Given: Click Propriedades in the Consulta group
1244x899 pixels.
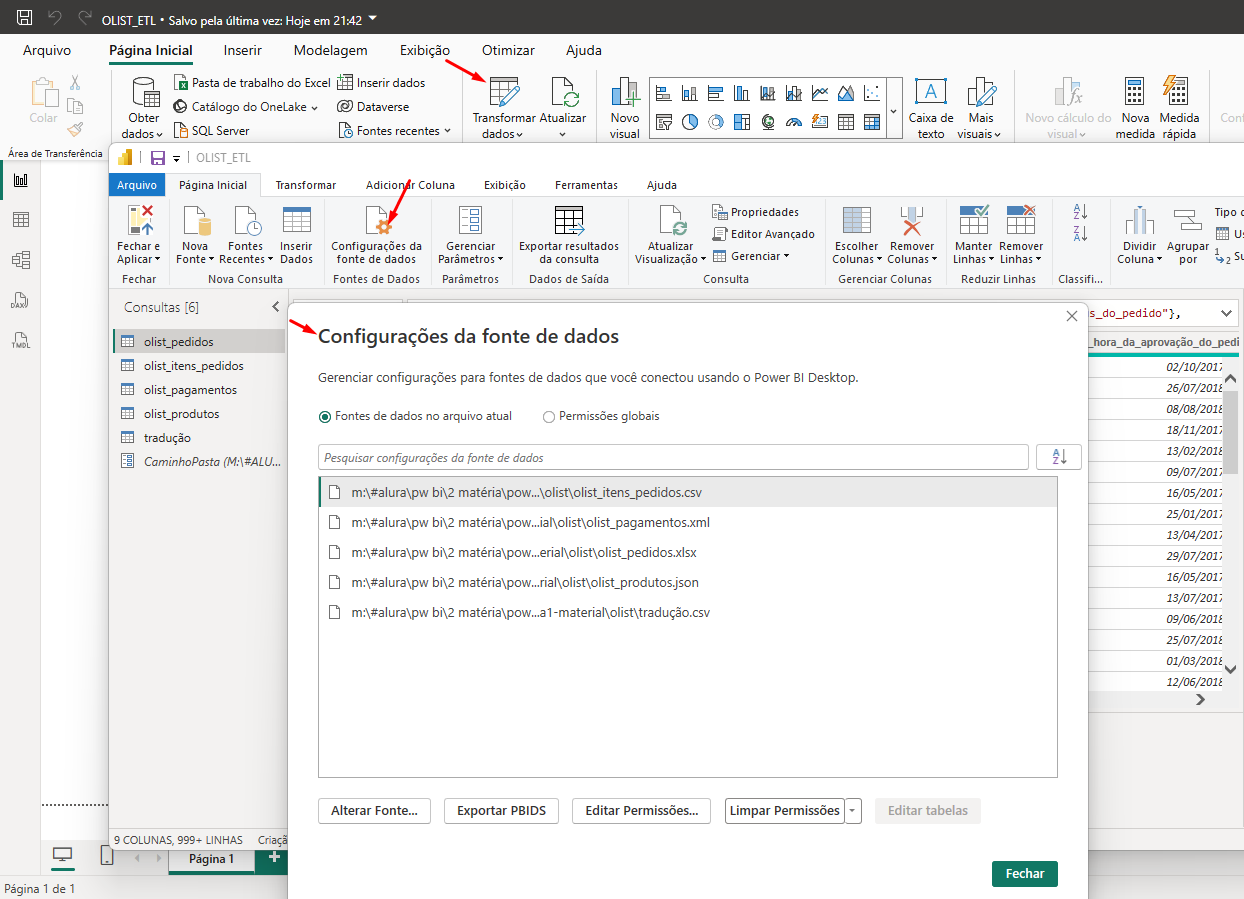Looking at the screenshot, I should 755,212.
